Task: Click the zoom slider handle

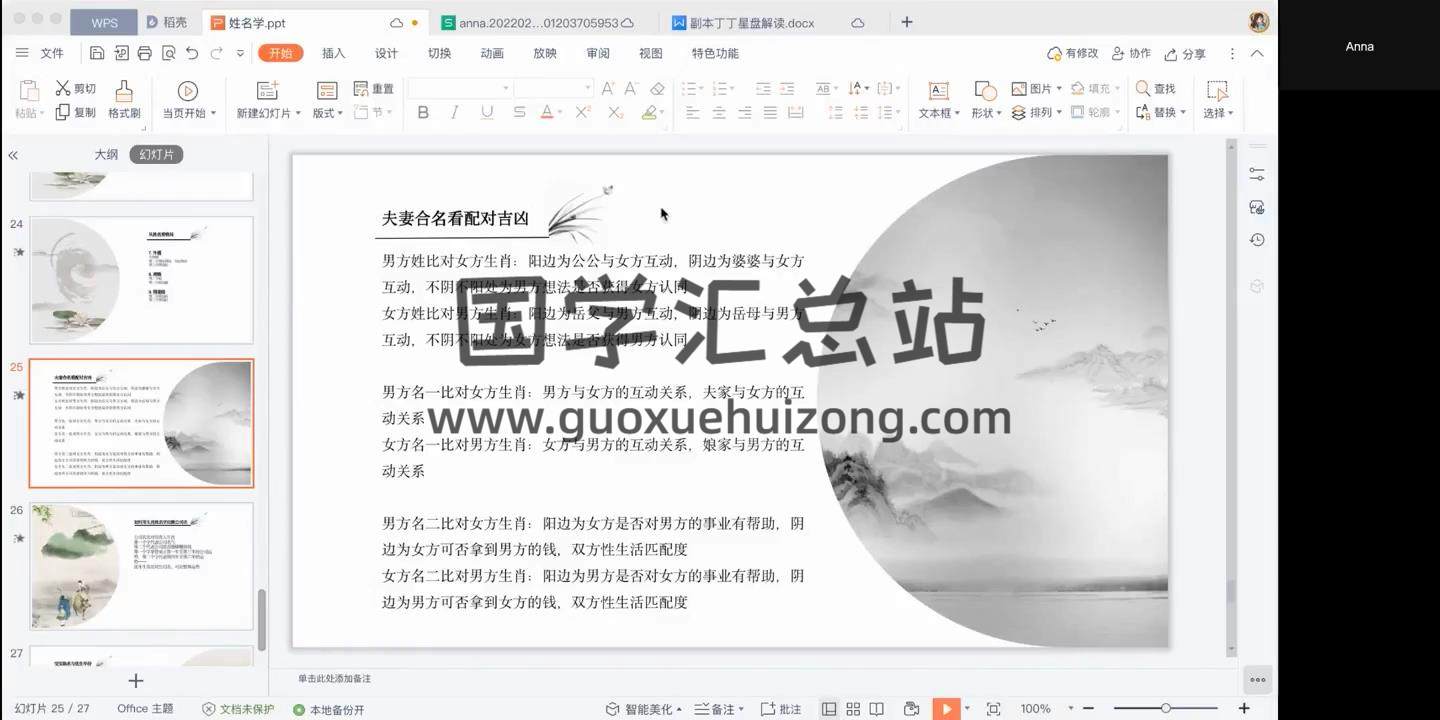Action: coord(1166,709)
